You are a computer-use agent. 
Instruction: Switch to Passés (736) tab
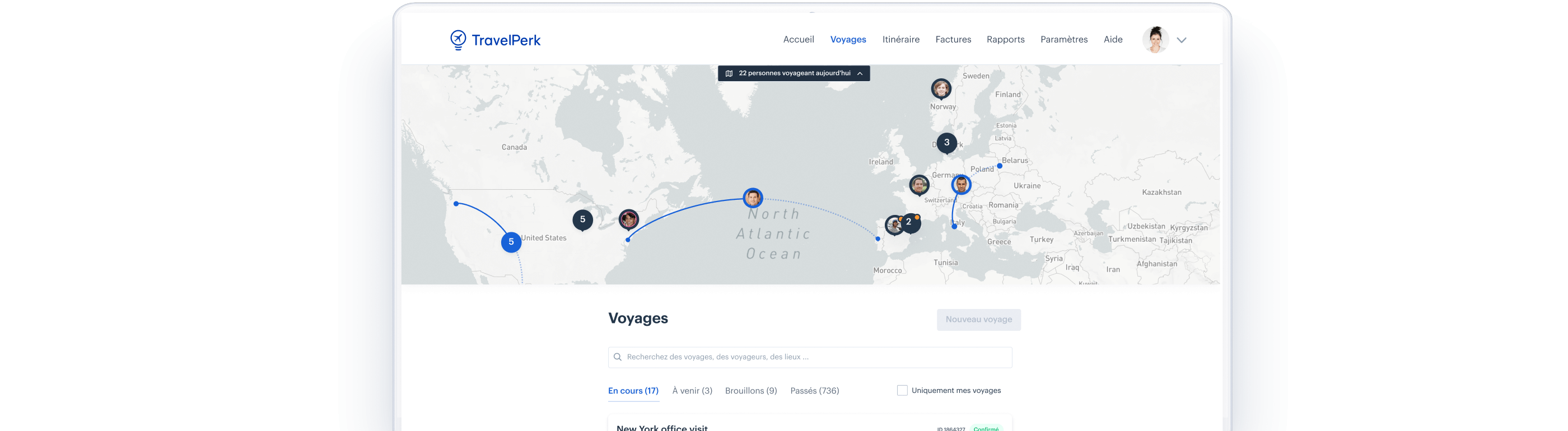click(x=814, y=391)
